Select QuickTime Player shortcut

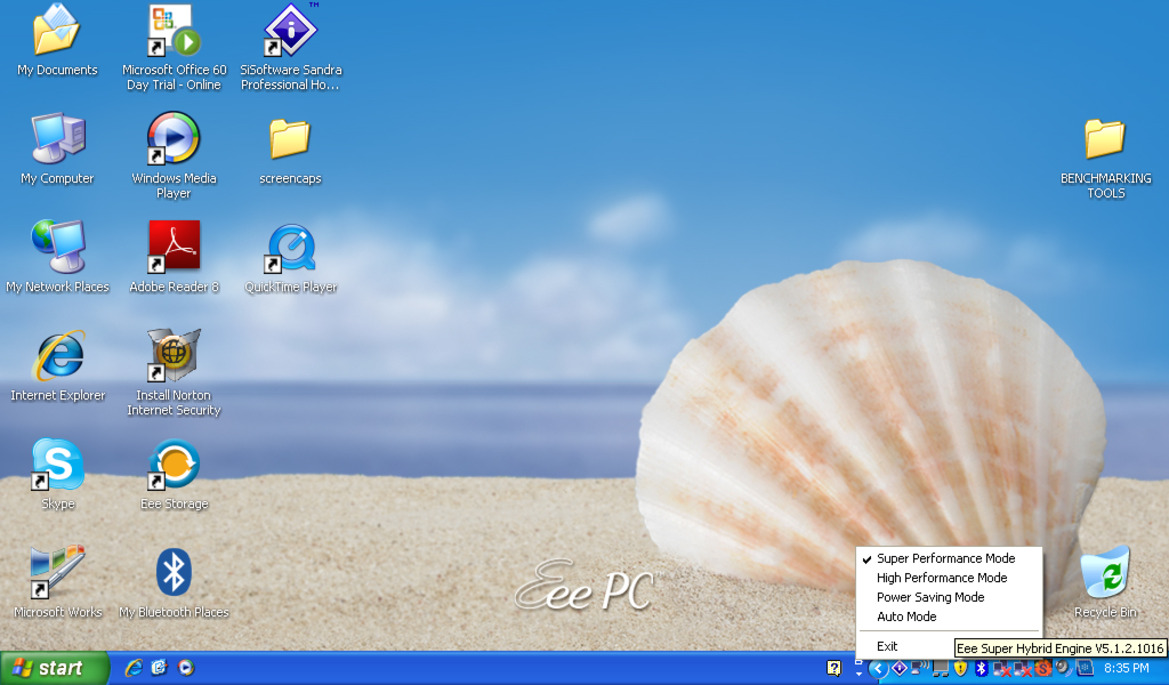click(291, 259)
